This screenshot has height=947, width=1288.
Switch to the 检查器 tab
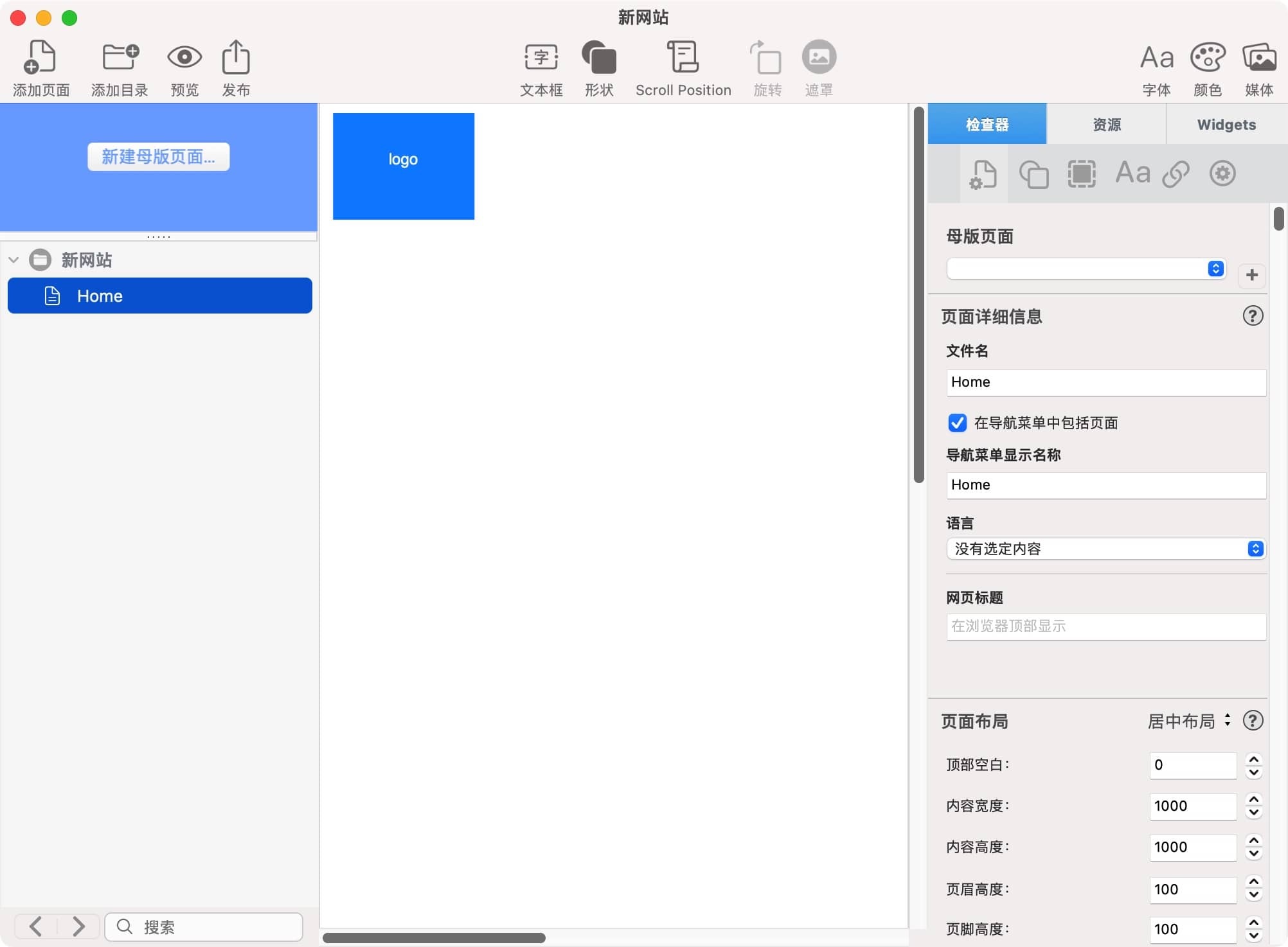(x=987, y=124)
